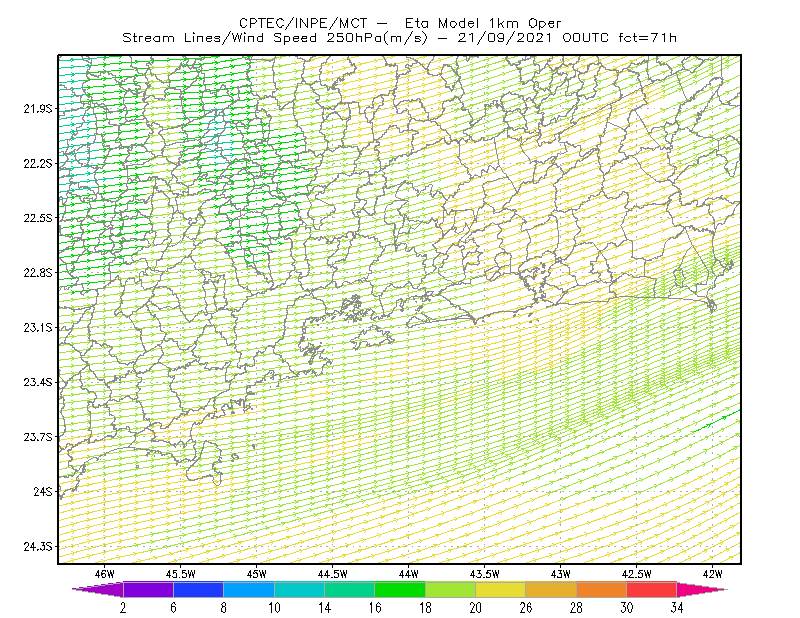This screenshot has height=618, width=800.
Task: Click the dark blue colorbar segment 6-8
Action: (198, 589)
